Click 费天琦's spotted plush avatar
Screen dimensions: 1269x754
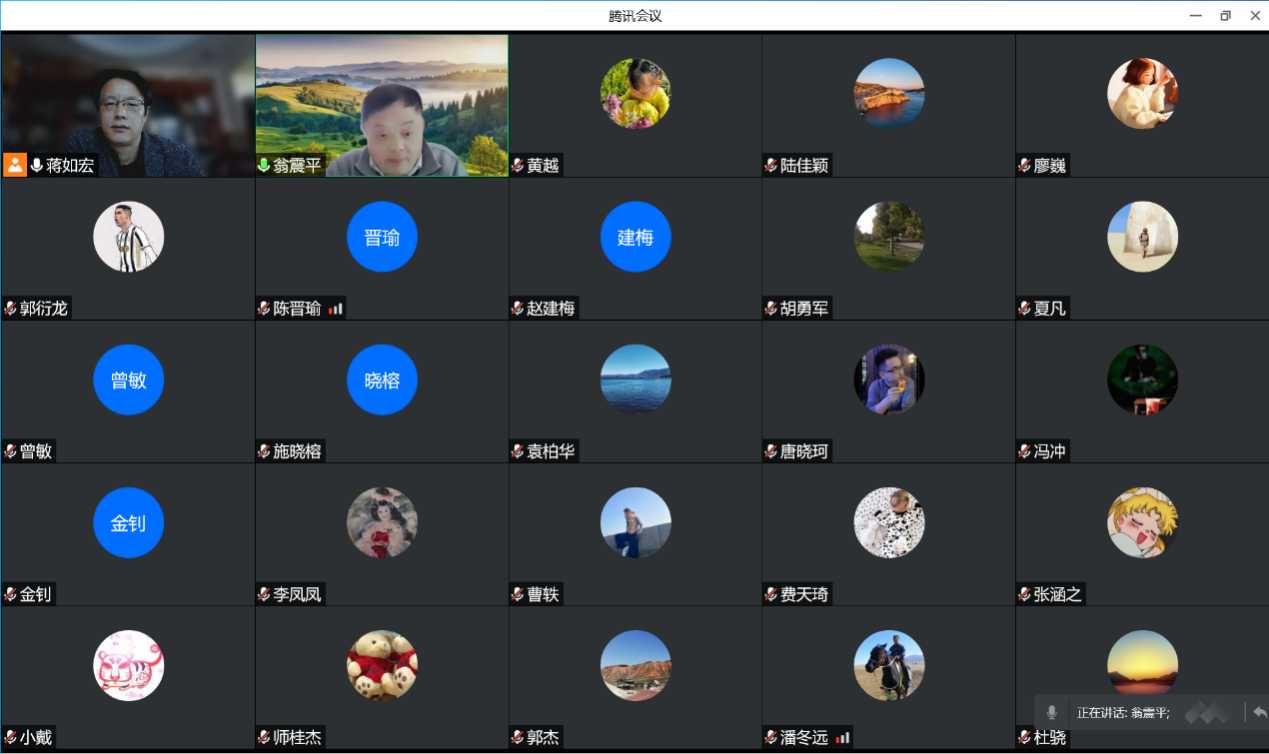coord(889,523)
